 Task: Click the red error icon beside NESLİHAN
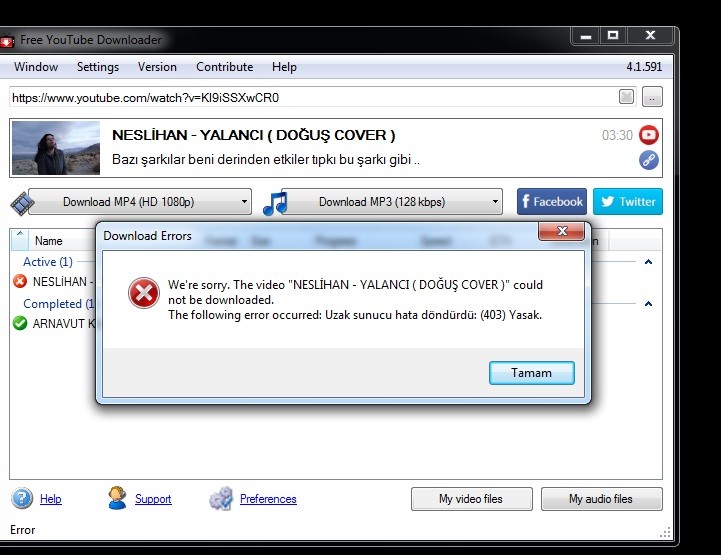pos(20,281)
